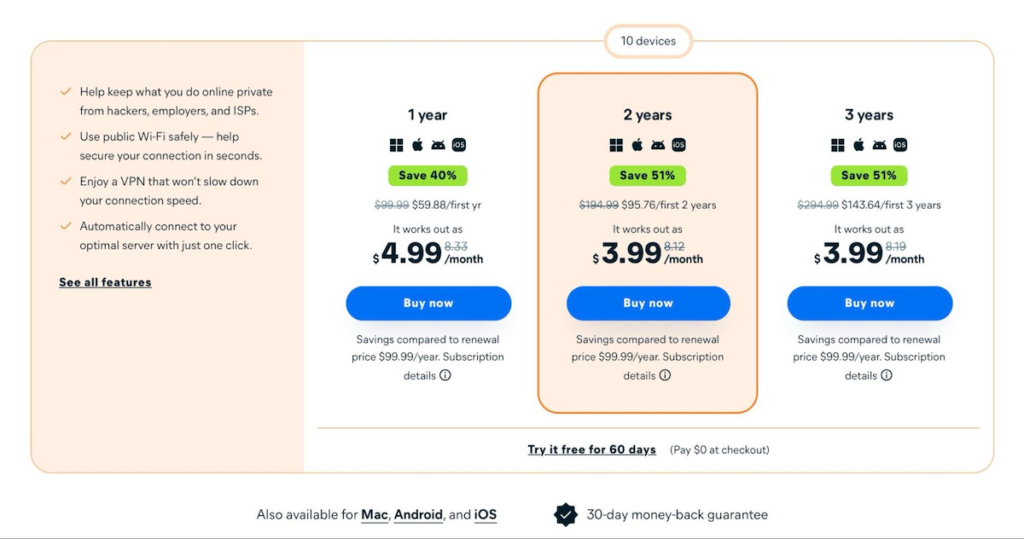Open subscription details info icon, 1 year plan
1024x539 pixels.
445,376
